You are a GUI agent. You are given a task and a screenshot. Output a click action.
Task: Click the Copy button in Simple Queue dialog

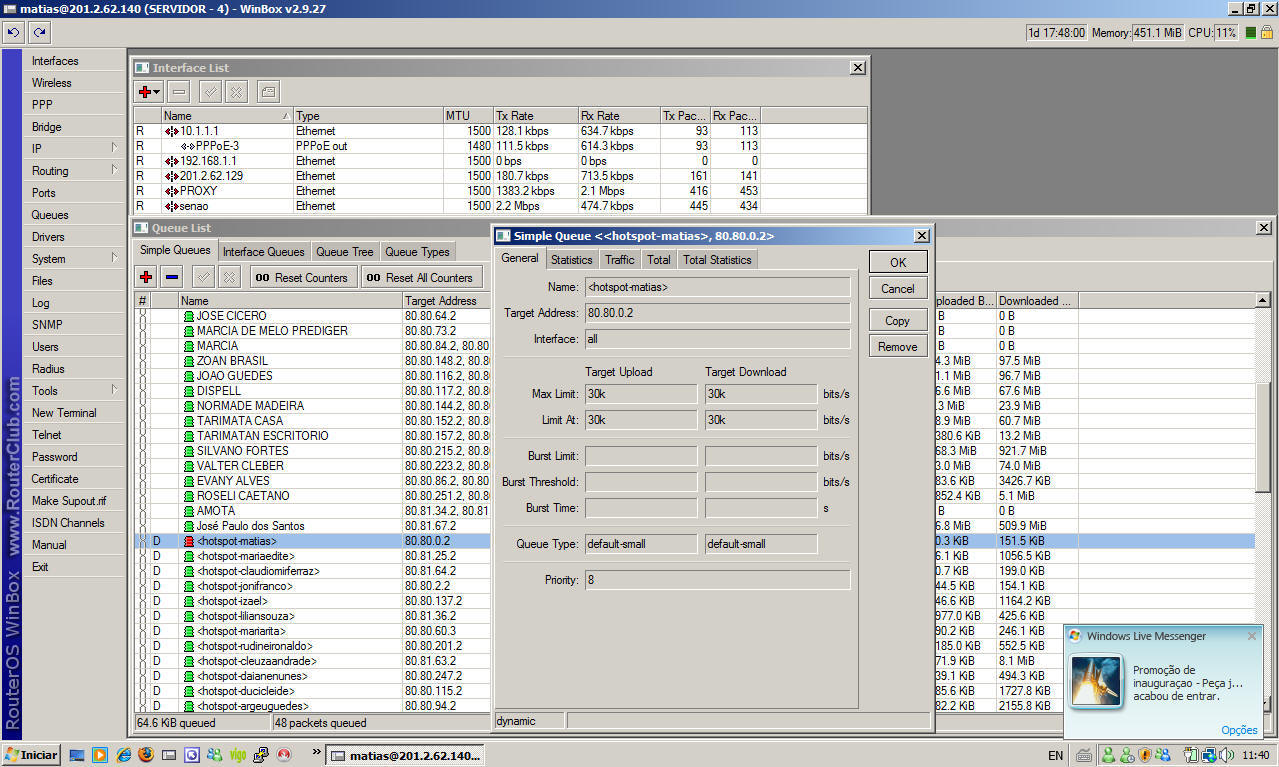point(897,321)
